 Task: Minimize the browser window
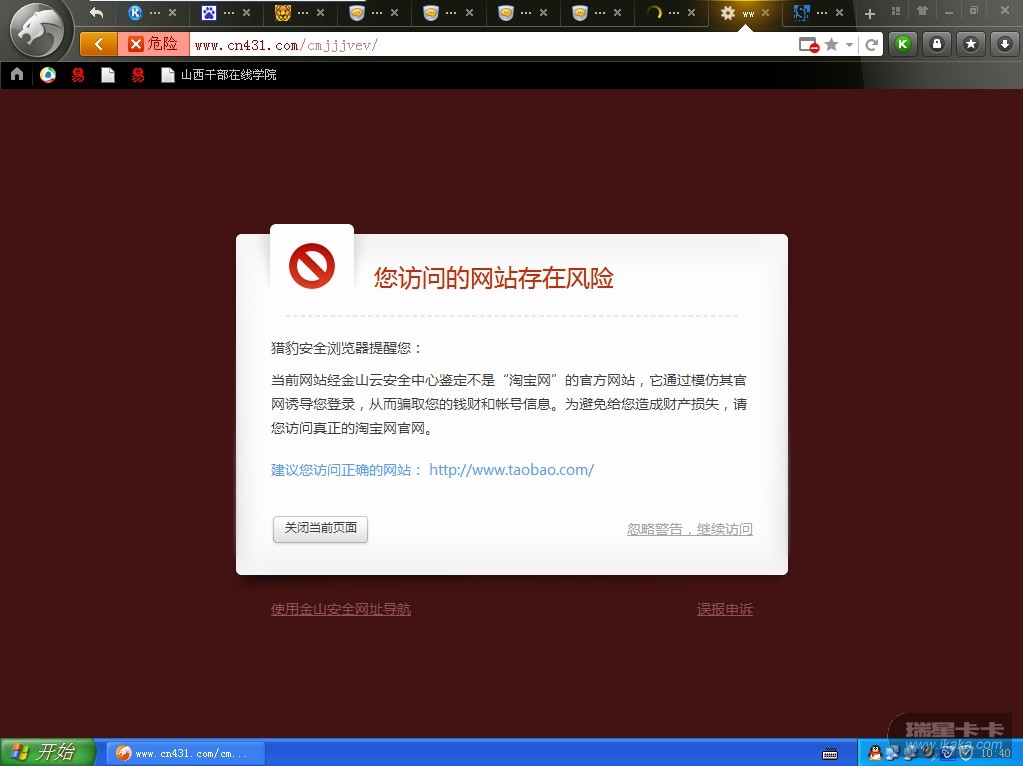tap(949, 12)
